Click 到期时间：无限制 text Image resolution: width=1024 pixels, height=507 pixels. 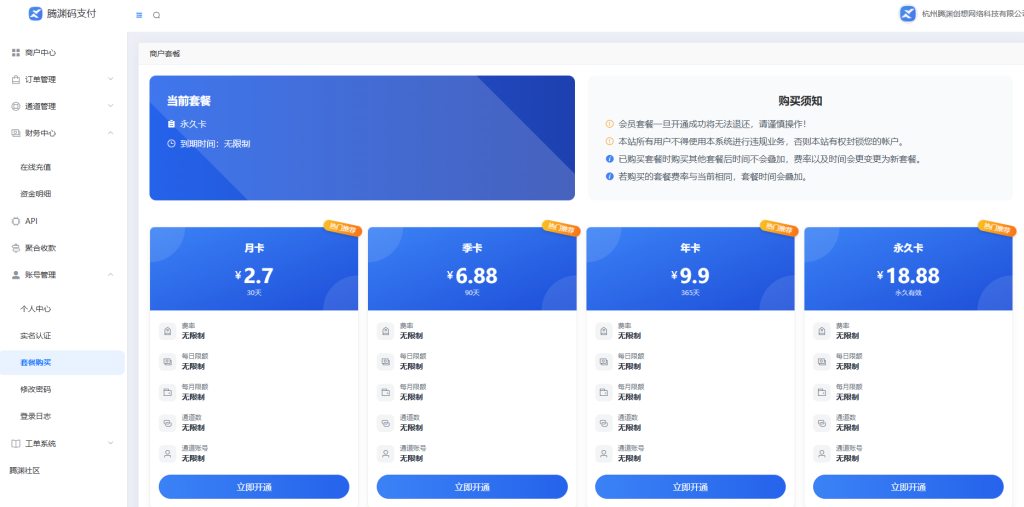215,144
